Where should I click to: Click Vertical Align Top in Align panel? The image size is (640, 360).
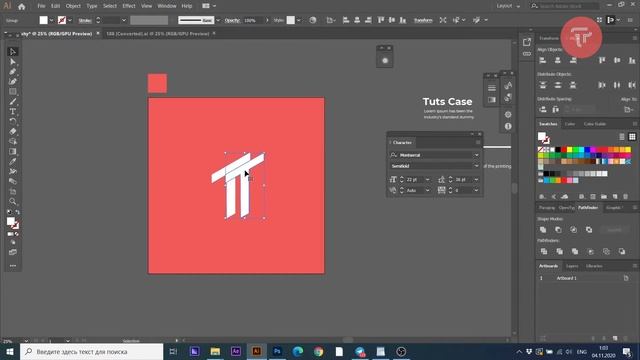click(x=602, y=60)
